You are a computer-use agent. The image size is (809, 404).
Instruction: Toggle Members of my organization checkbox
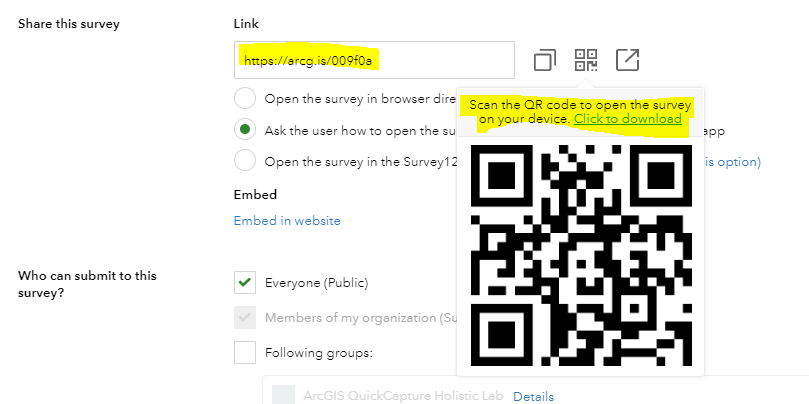(244, 318)
